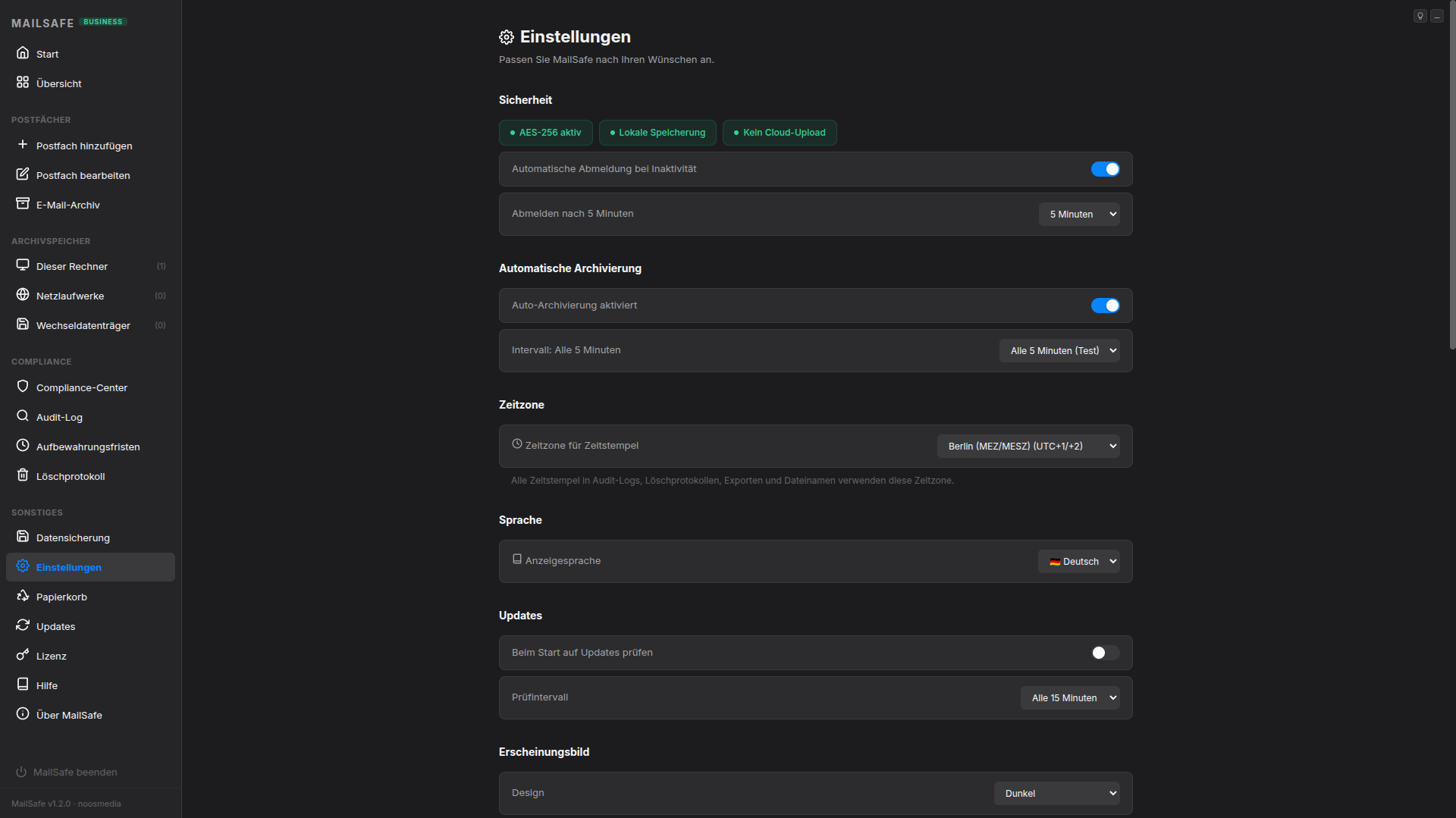This screenshot has width=1456, height=818.
Task: Open the Abmelden nach 5 Minuten dropdown
Action: pyautogui.click(x=1078, y=214)
